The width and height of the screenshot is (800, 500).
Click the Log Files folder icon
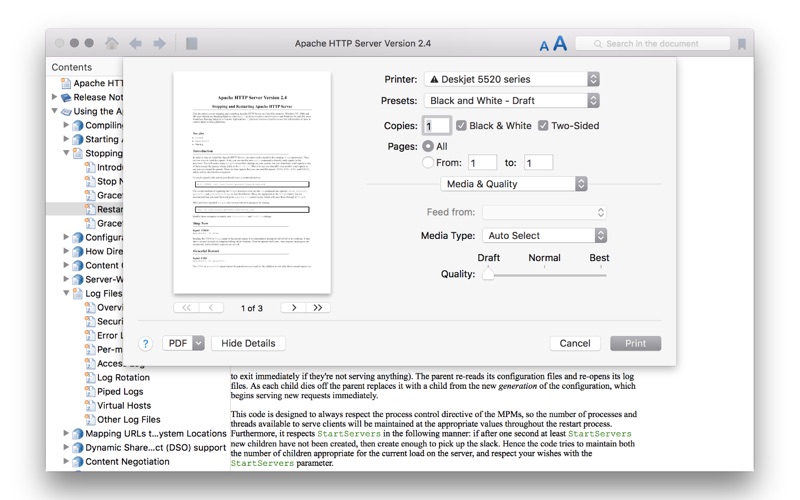coord(78,293)
